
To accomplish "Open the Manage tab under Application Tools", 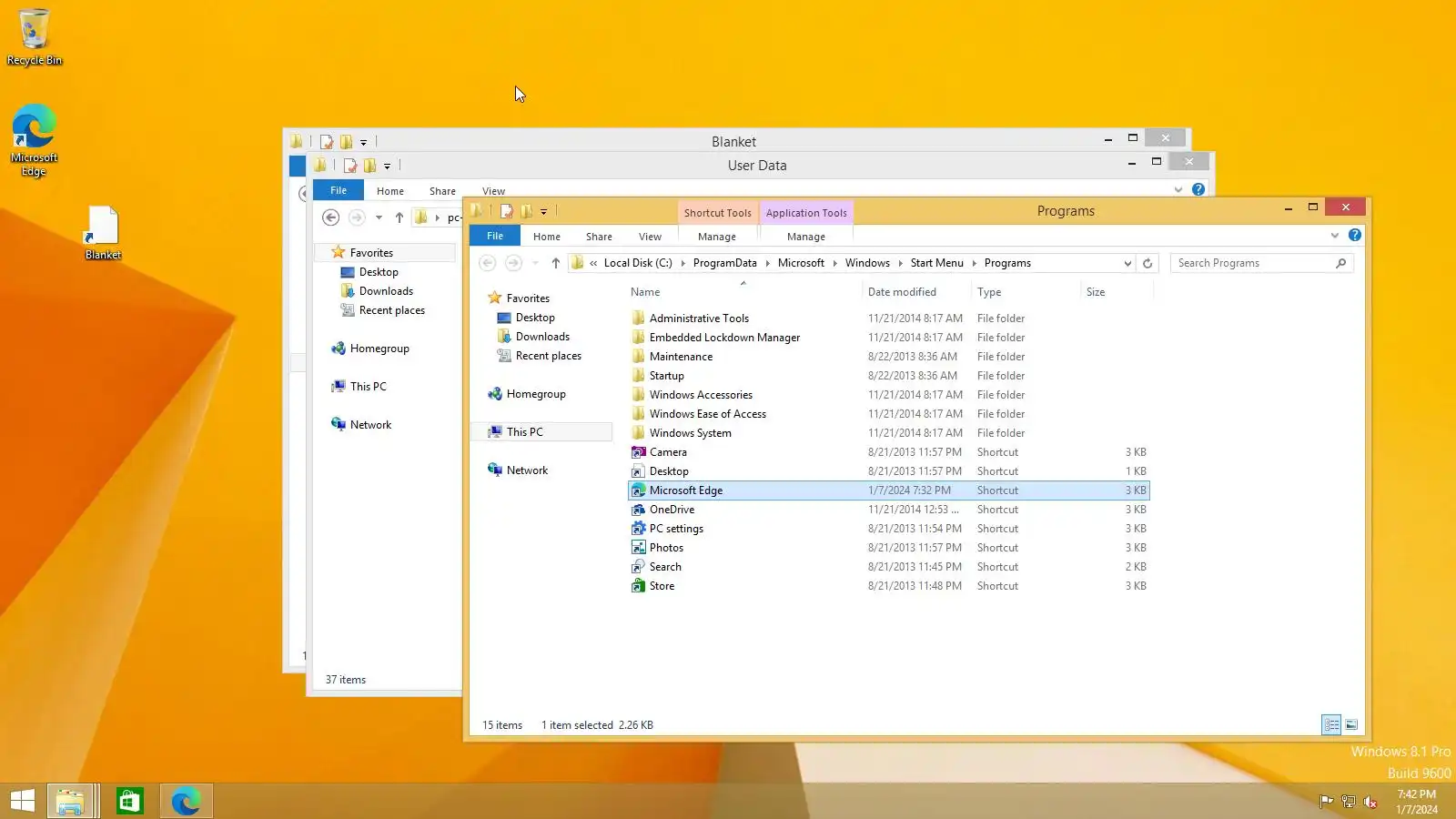I will (806, 237).
